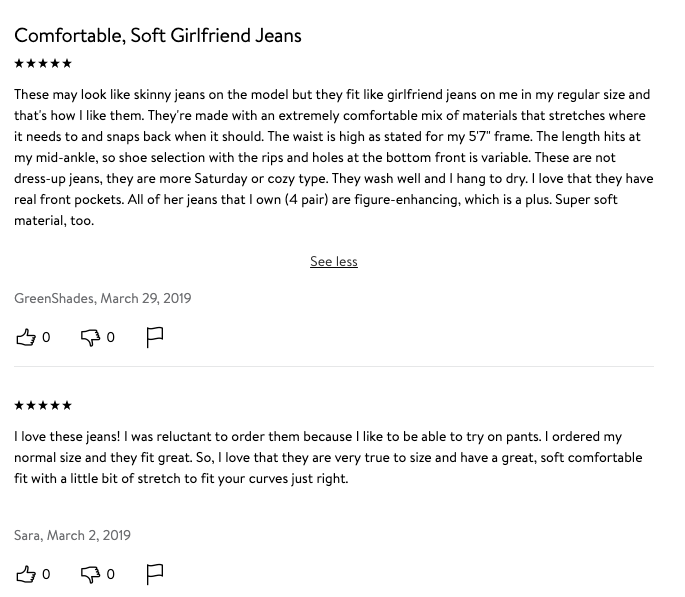Collapse the review with See less

tap(334, 261)
